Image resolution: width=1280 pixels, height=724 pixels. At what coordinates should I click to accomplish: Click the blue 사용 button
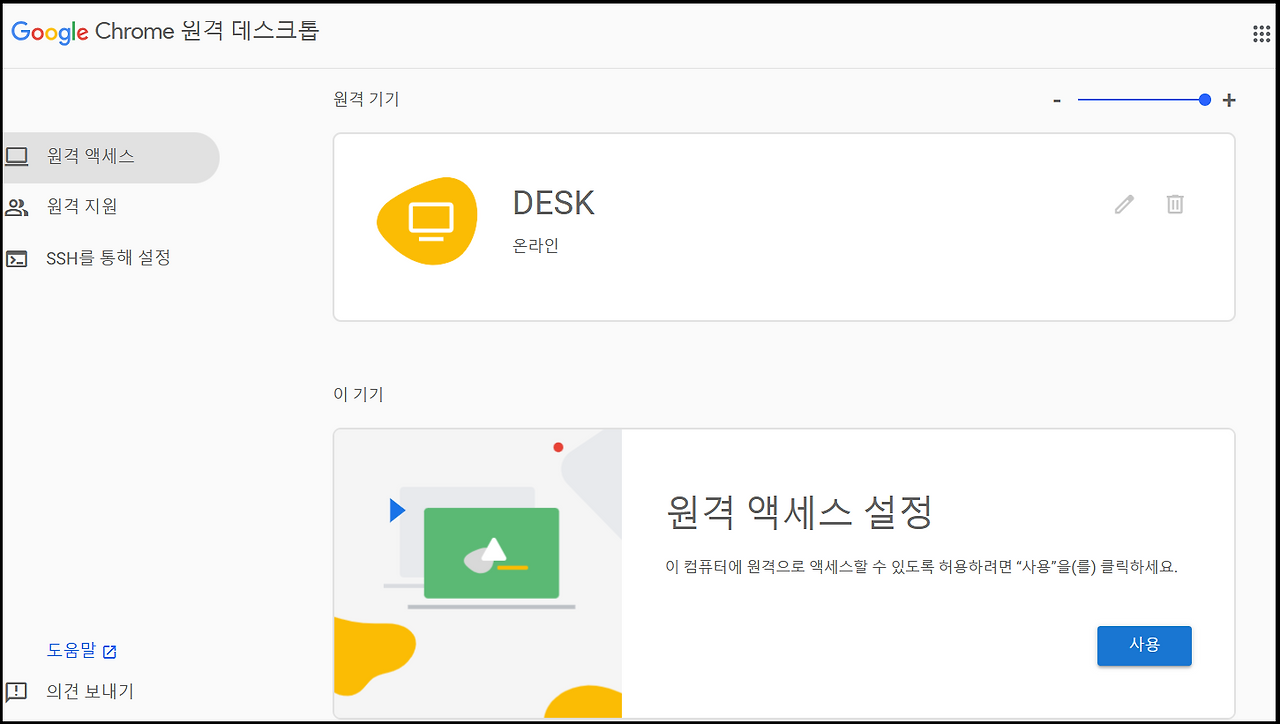pos(1144,645)
